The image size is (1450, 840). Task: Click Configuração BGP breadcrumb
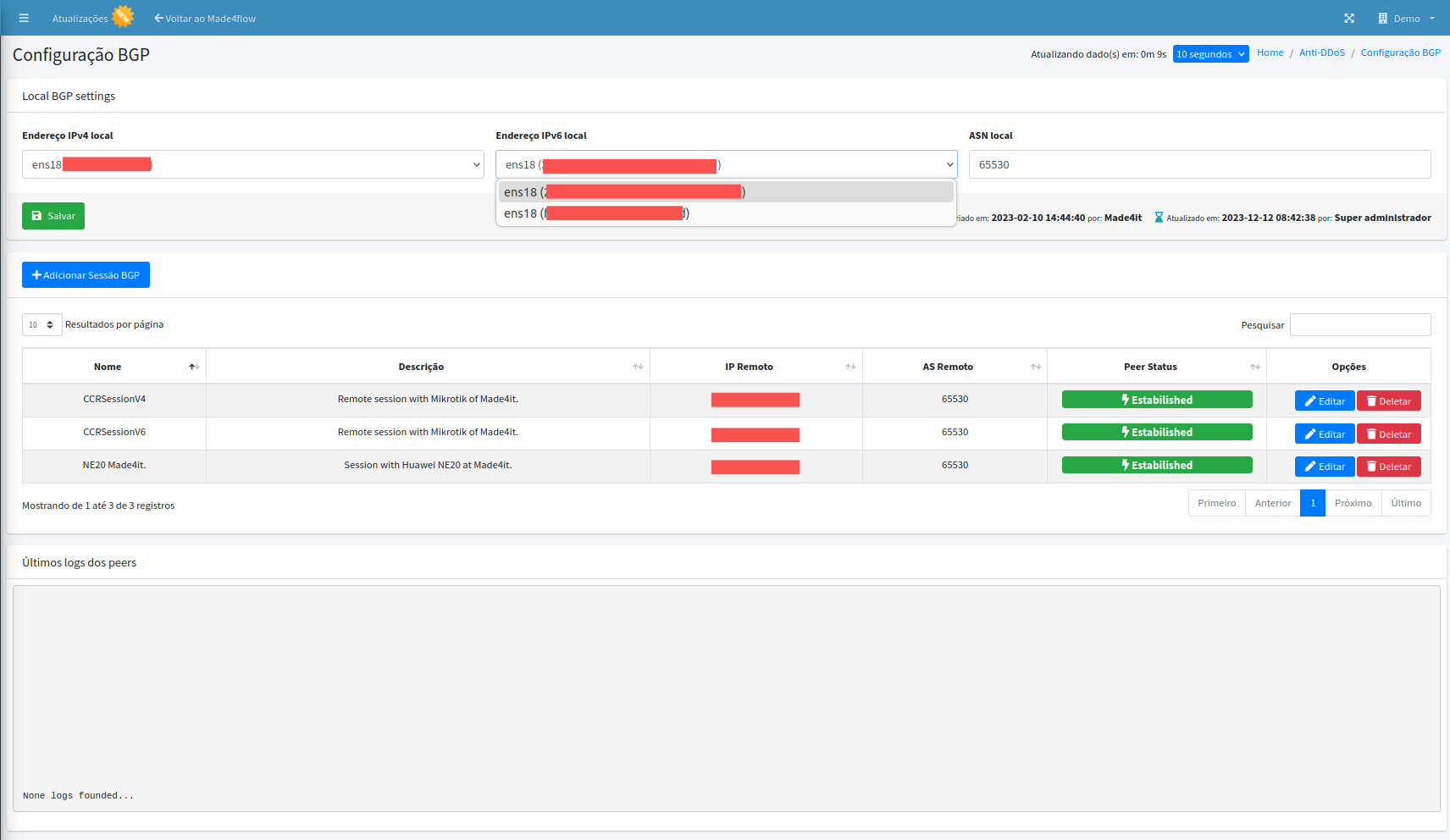(x=1400, y=52)
